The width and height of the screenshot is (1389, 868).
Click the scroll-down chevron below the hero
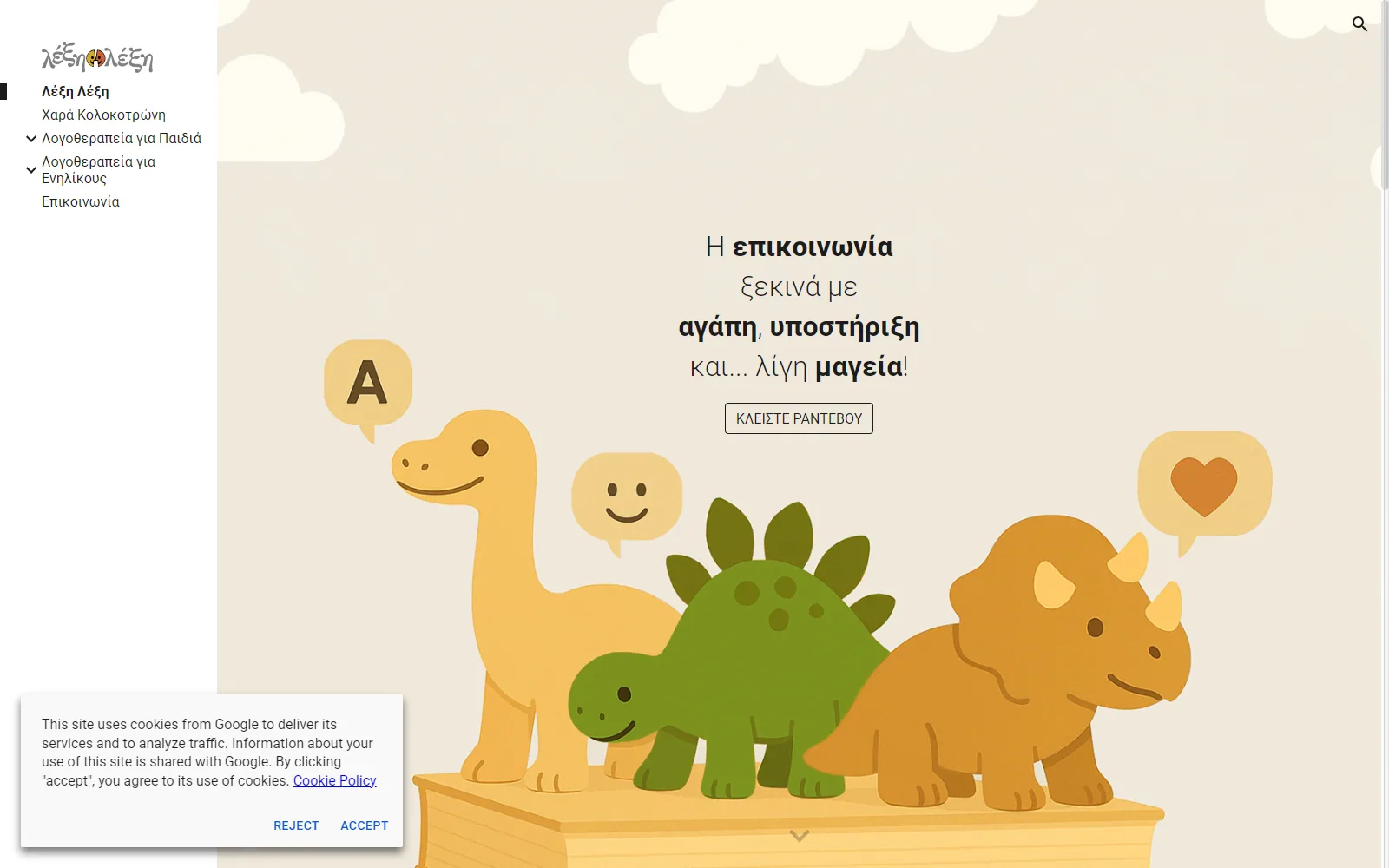(800, 836)
